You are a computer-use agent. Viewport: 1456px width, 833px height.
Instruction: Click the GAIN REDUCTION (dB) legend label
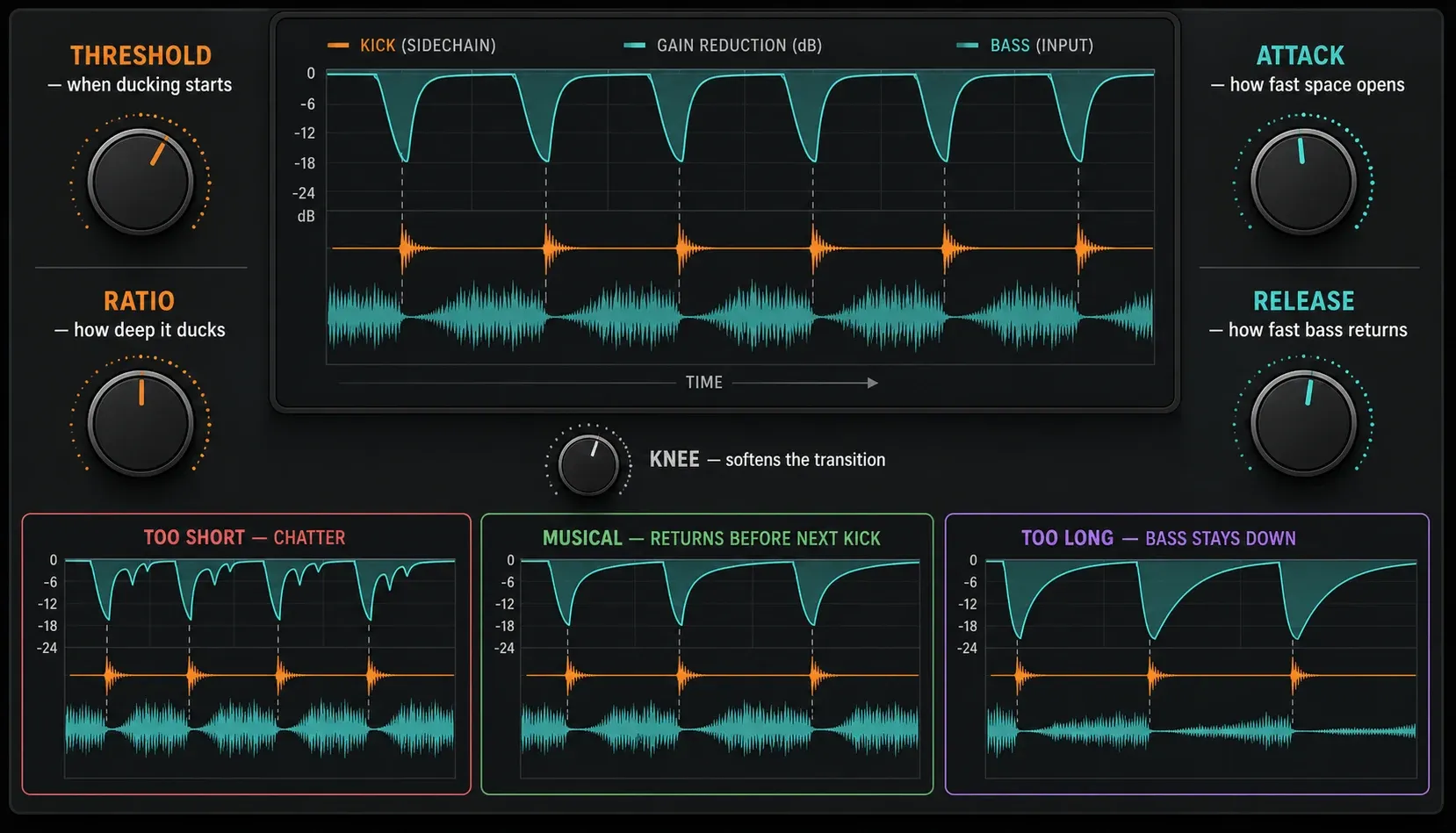click(x=739, y=45)
